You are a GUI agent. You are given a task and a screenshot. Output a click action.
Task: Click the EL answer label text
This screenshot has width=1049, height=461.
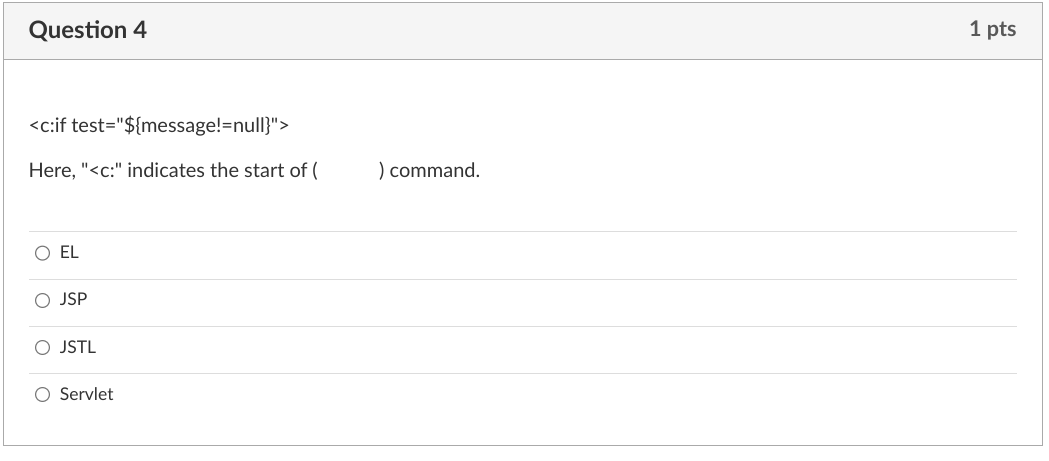69,254
